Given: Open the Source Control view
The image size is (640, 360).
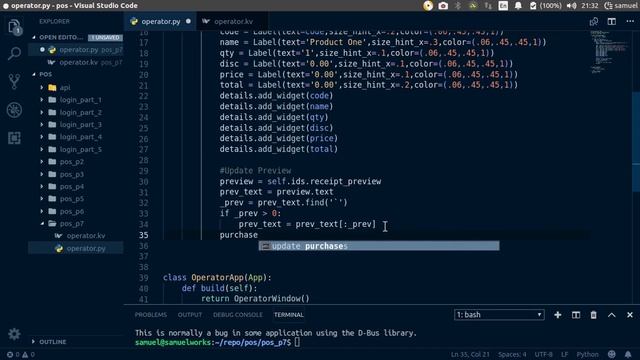Looking at the screenshot, I should coord(14,81).
